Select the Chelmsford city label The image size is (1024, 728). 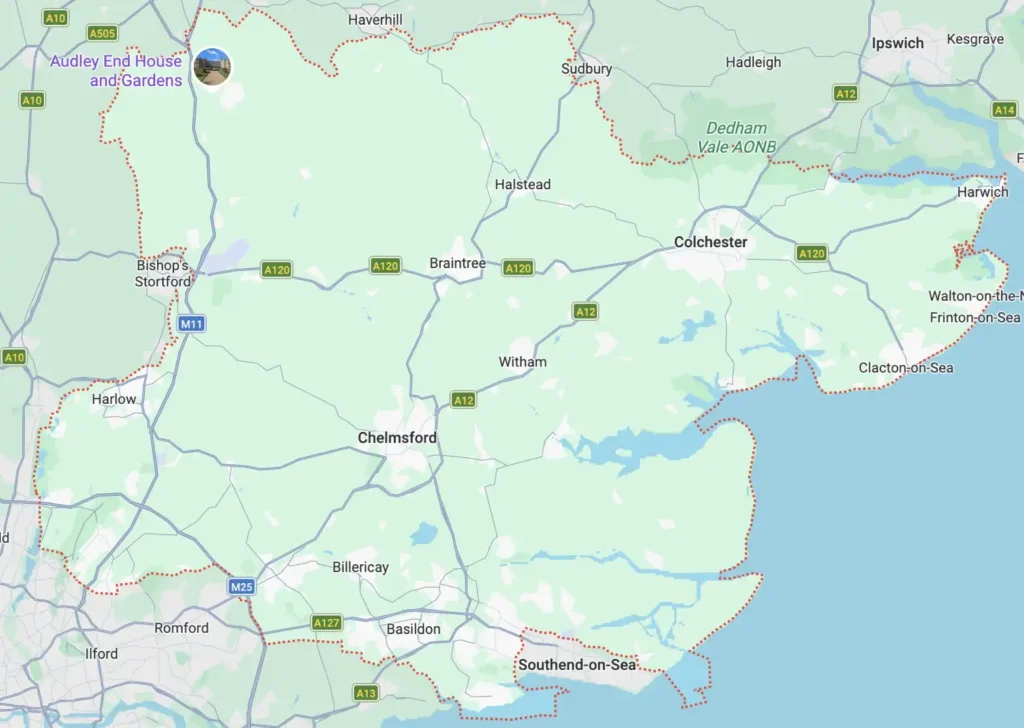point(397,438)
